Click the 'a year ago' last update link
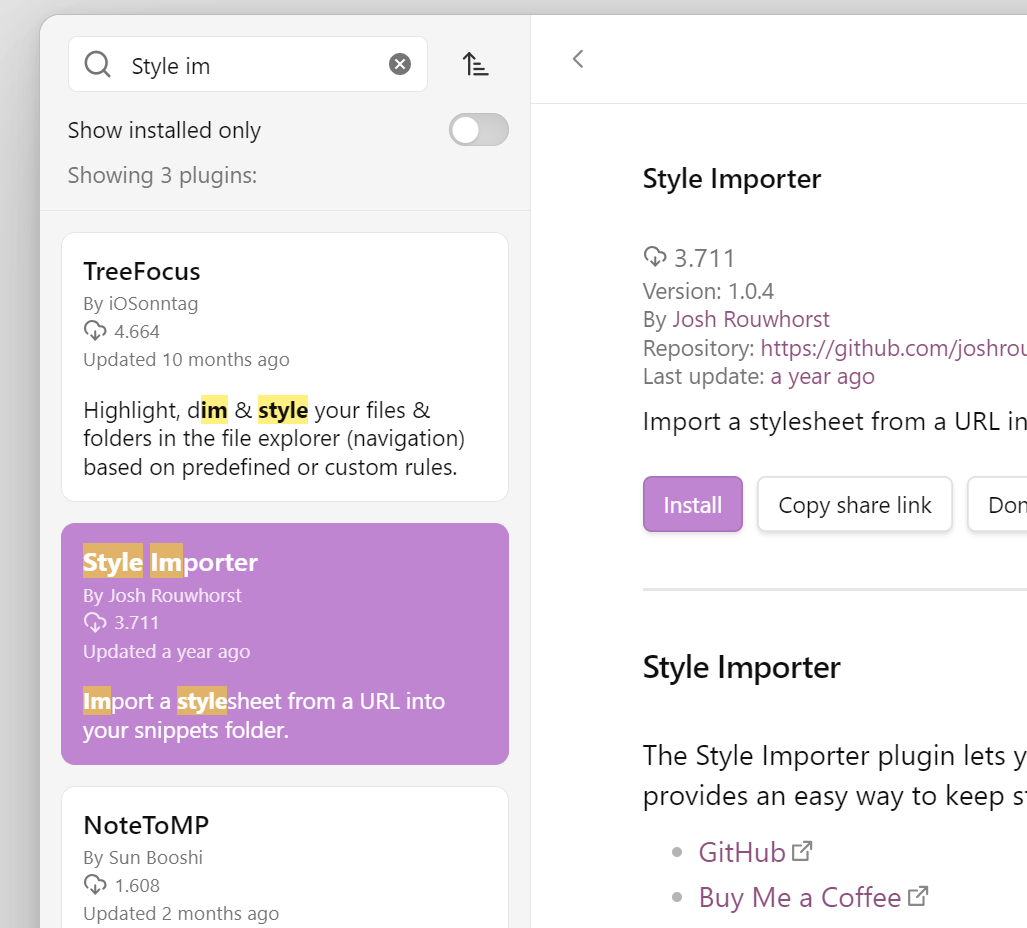This screenshot has width=1027, height=928. (822, 377)
